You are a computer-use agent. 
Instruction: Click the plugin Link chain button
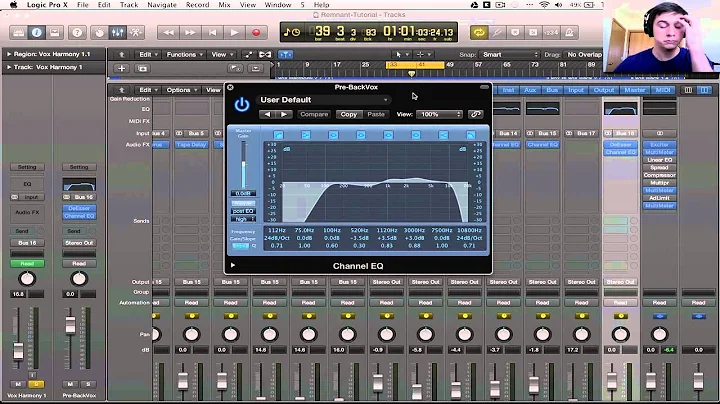[x=476, y=114]
